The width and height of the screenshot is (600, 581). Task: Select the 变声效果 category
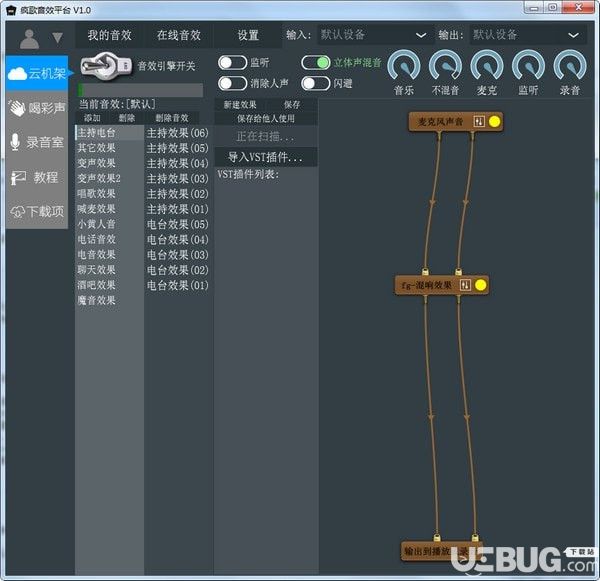pos(109,163)
